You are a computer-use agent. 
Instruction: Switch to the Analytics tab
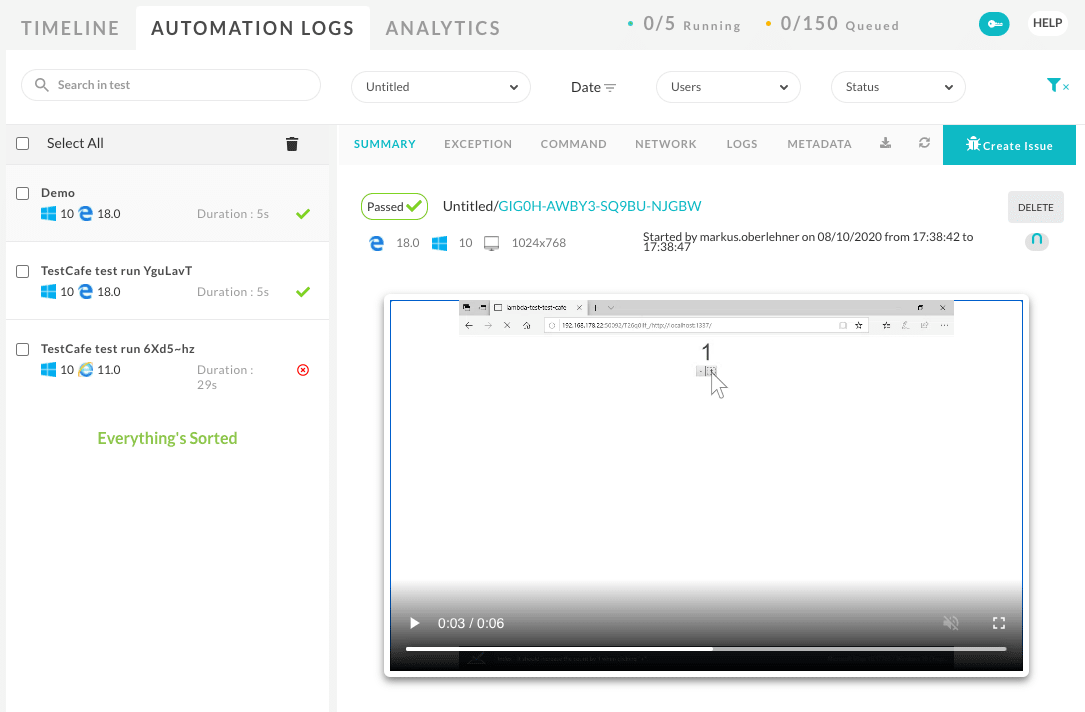[443, 28]
